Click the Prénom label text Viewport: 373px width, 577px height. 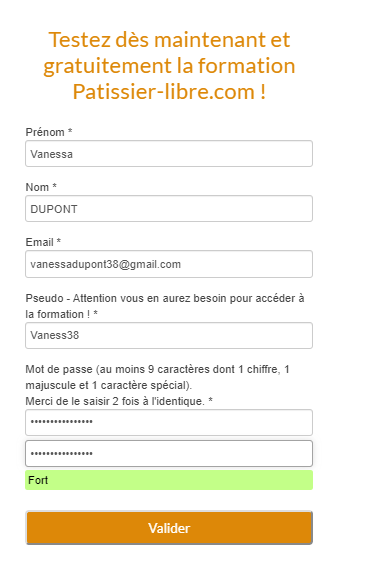45,132
